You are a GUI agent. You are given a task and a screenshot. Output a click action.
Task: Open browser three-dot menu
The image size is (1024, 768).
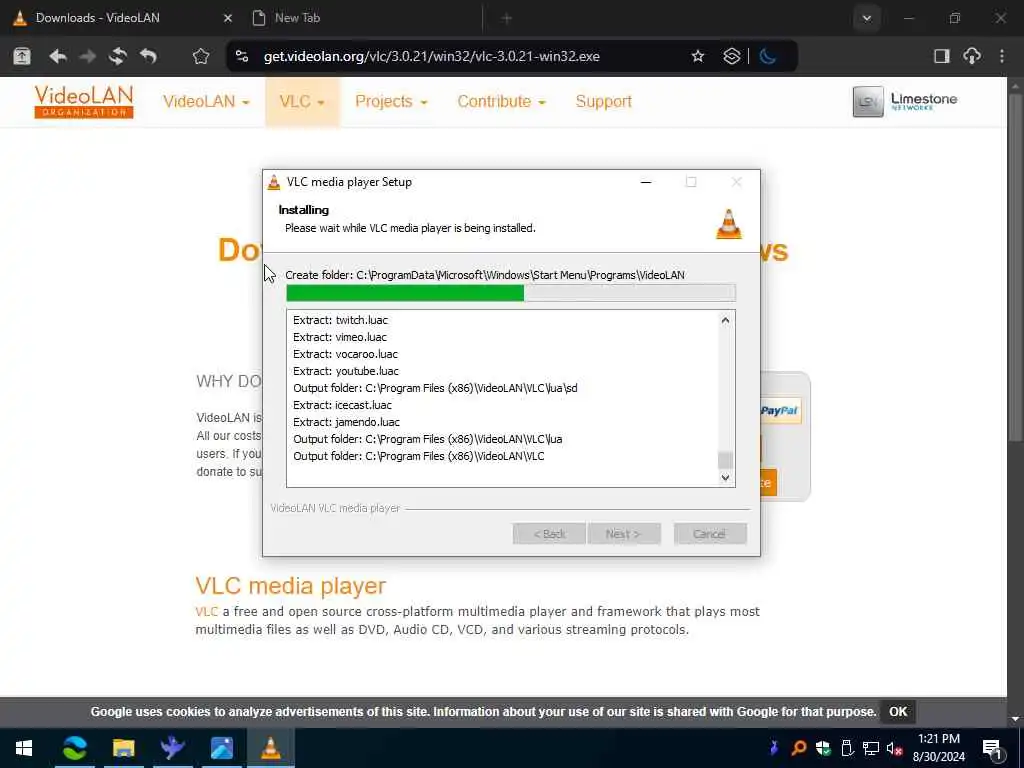[1002, 56]
